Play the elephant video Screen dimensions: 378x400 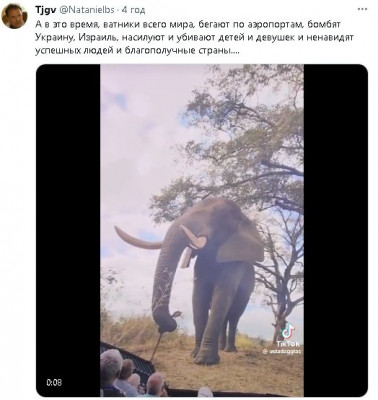202,230
